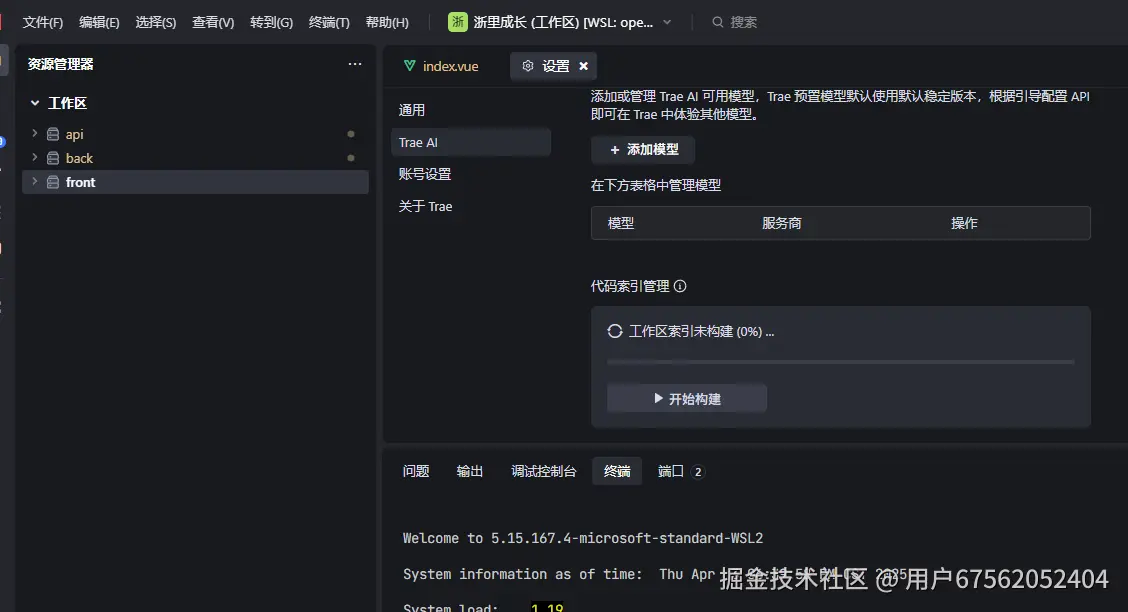Click the sync icon next to 工作区索引未构建
The height and width of the screenshot is (612, 1128).
click(x=613, y=331)
